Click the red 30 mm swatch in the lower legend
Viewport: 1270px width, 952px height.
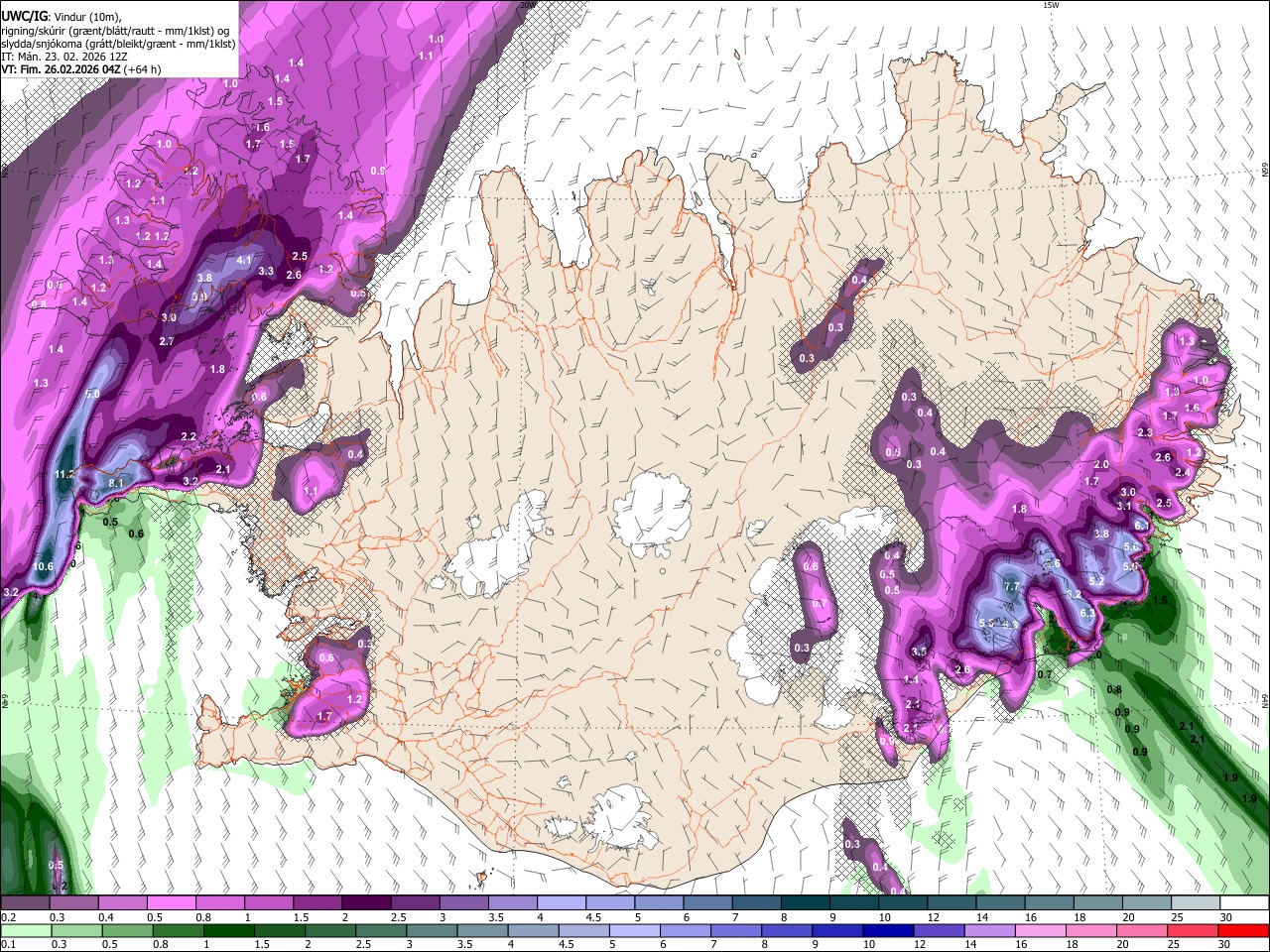pyautogui.click(x=1242, y=930)
